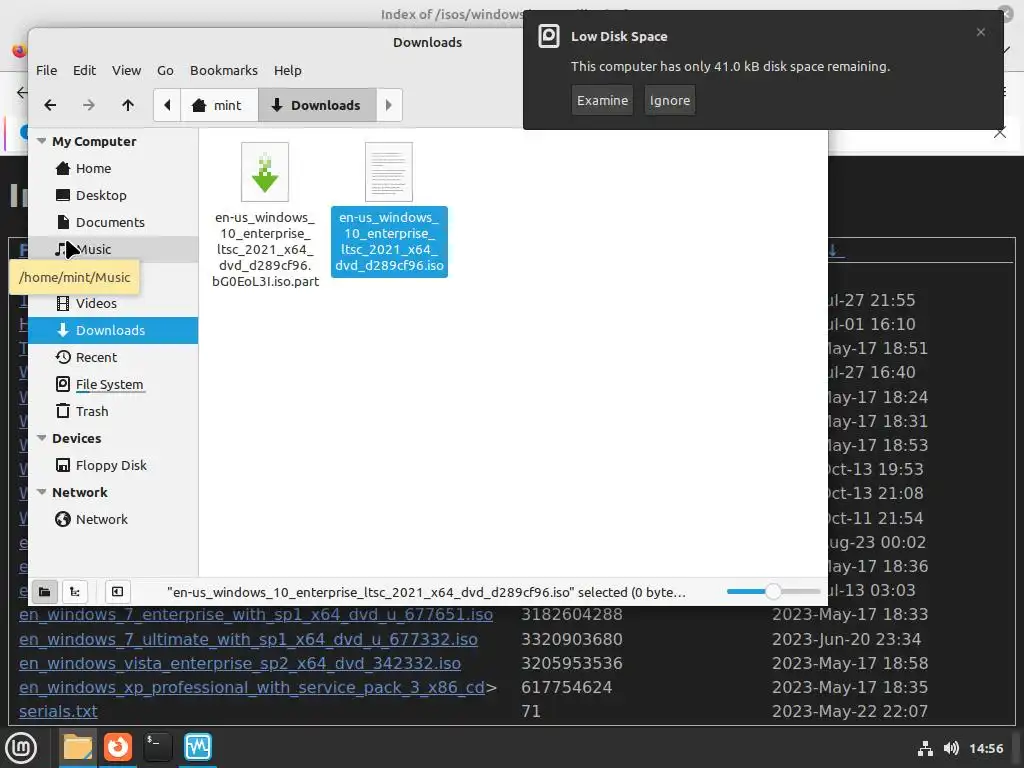The image size is (1024, 768).
Task: Show places view in sidebar
Action: click(x=44, y=592)
